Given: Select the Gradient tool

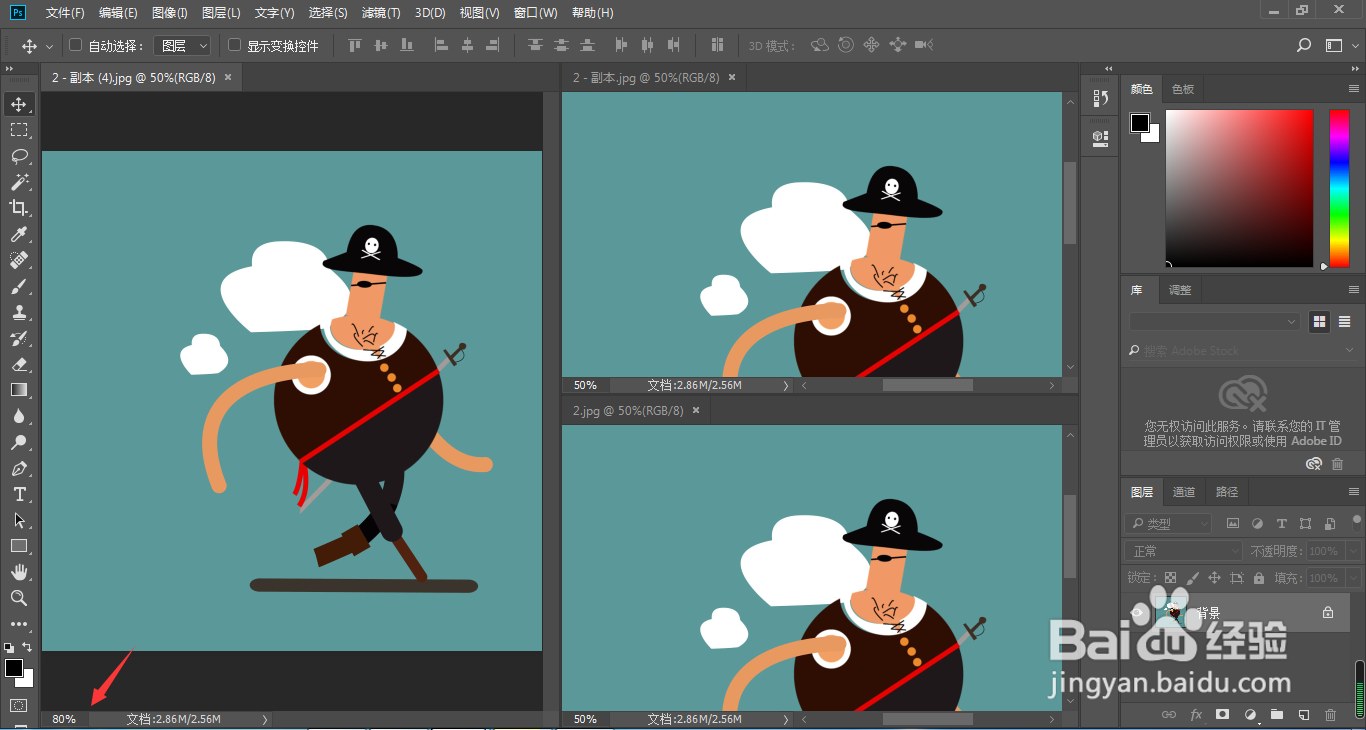Looking at the screenshot, I should pos(19,390).
